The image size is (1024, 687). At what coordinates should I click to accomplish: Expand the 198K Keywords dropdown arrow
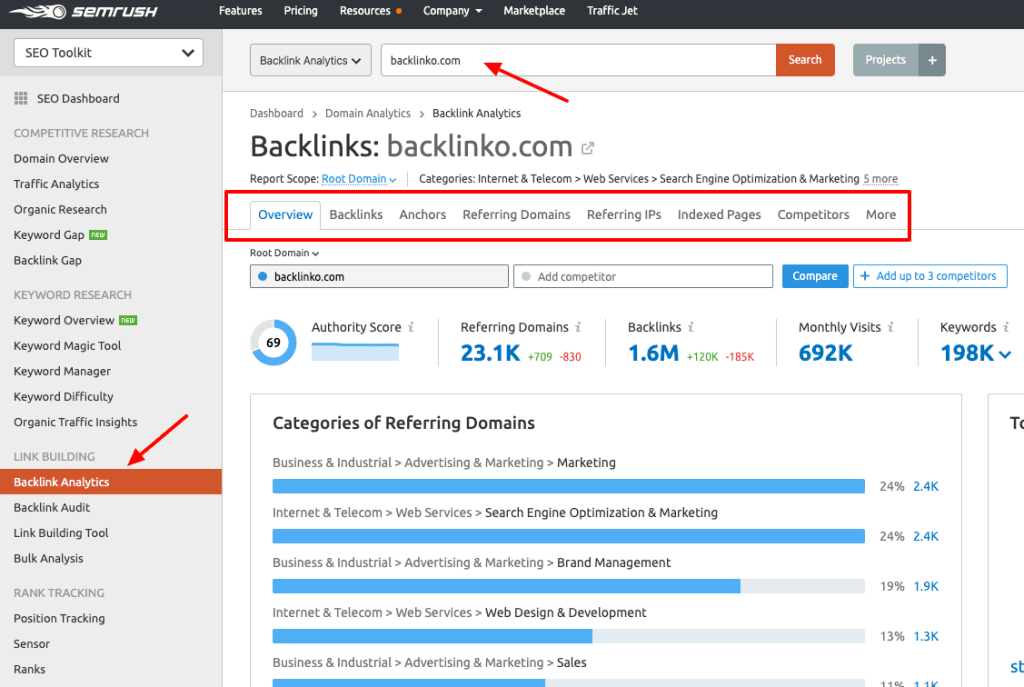pyautogui.click(x=1005, y=355)
